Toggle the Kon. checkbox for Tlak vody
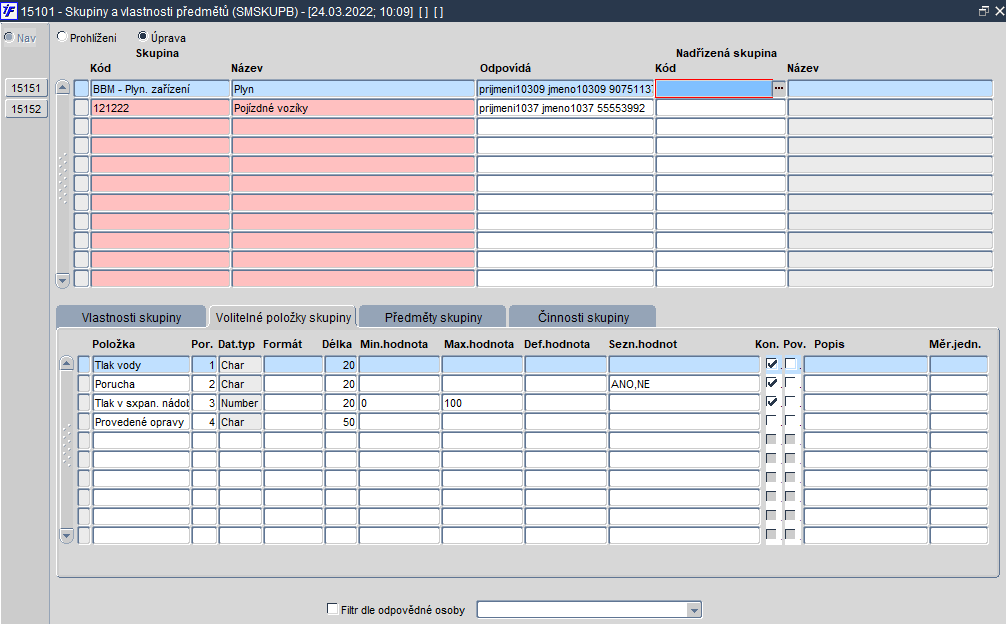1006x624 pixels. 772,364
